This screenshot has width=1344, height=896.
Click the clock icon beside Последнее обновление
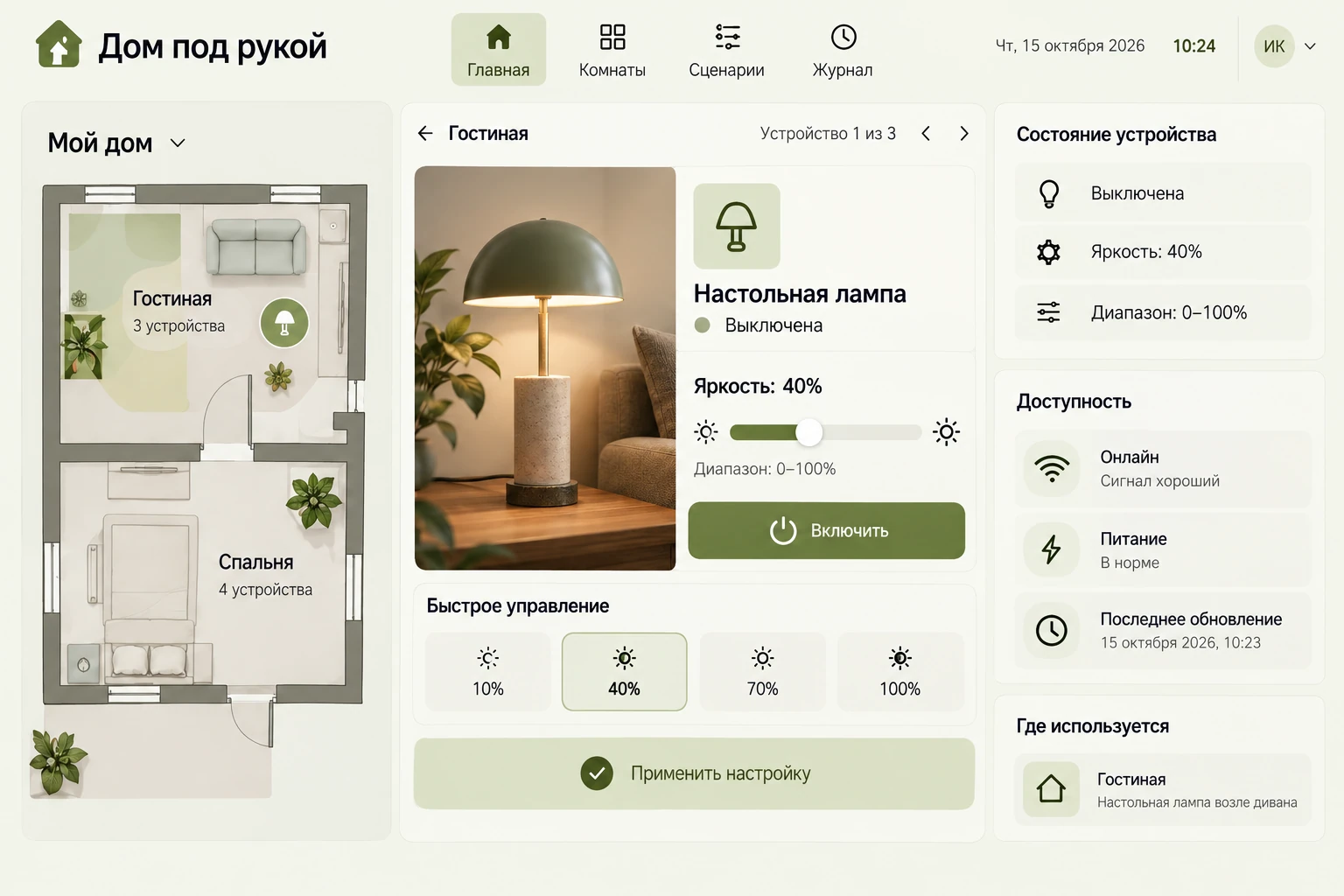point(1052,630)
